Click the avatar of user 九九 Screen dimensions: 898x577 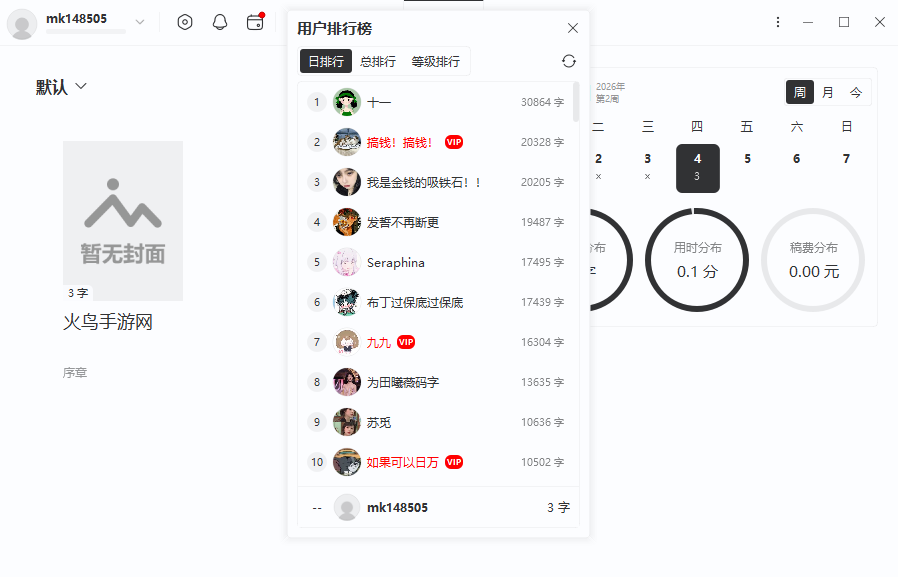347,342
